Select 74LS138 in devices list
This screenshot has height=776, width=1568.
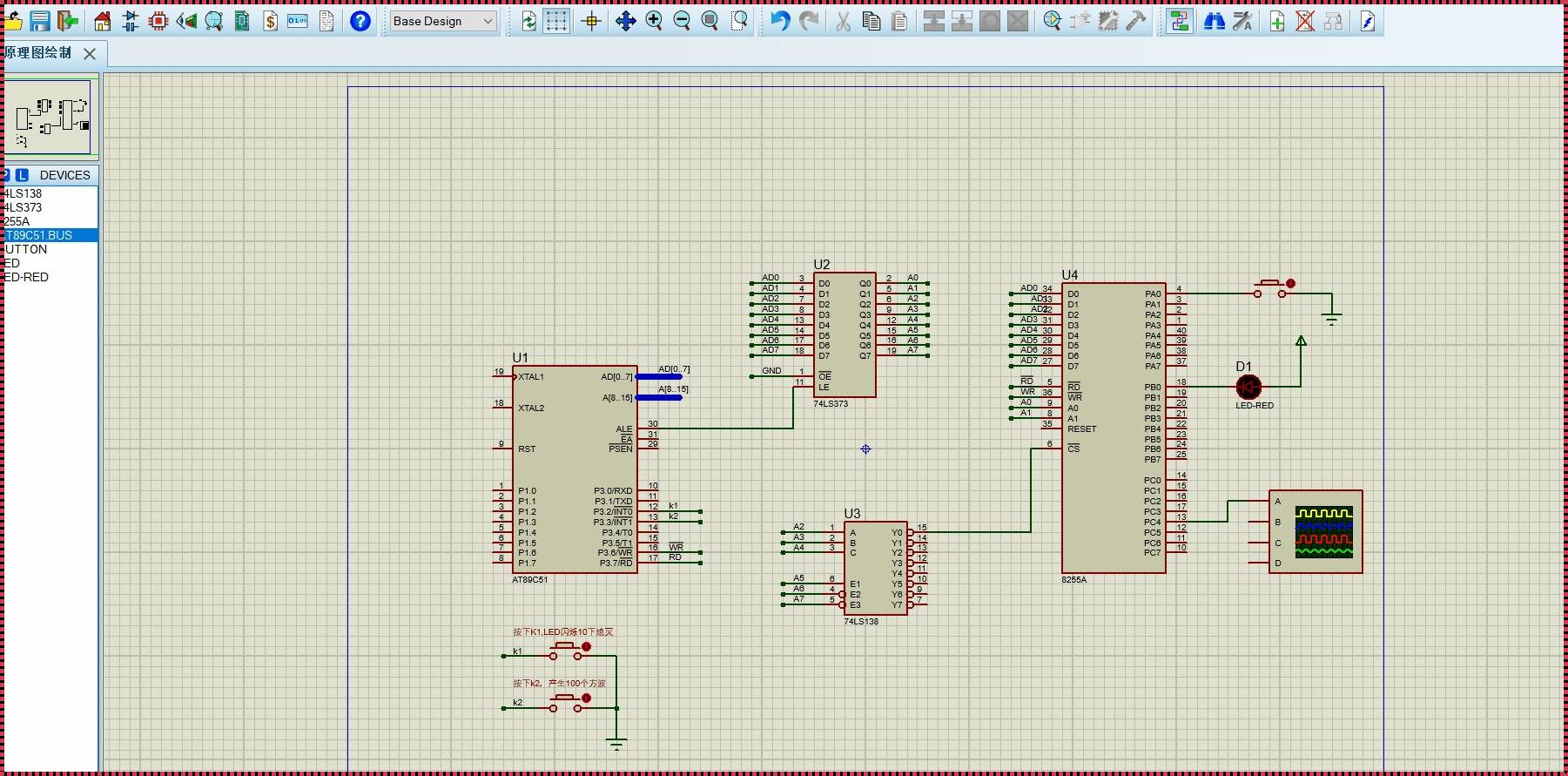pyautogui.click(x=50, y=193)
